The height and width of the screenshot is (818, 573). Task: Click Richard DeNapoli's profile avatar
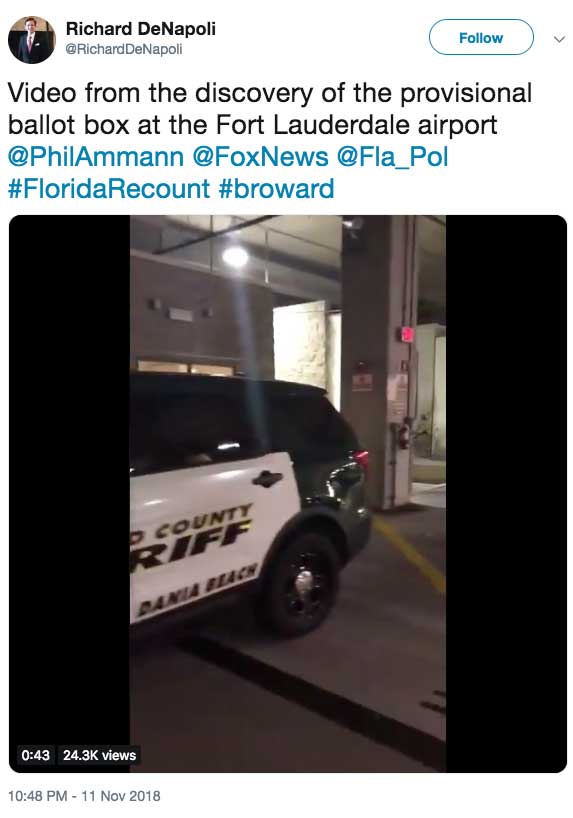[31, 40]
